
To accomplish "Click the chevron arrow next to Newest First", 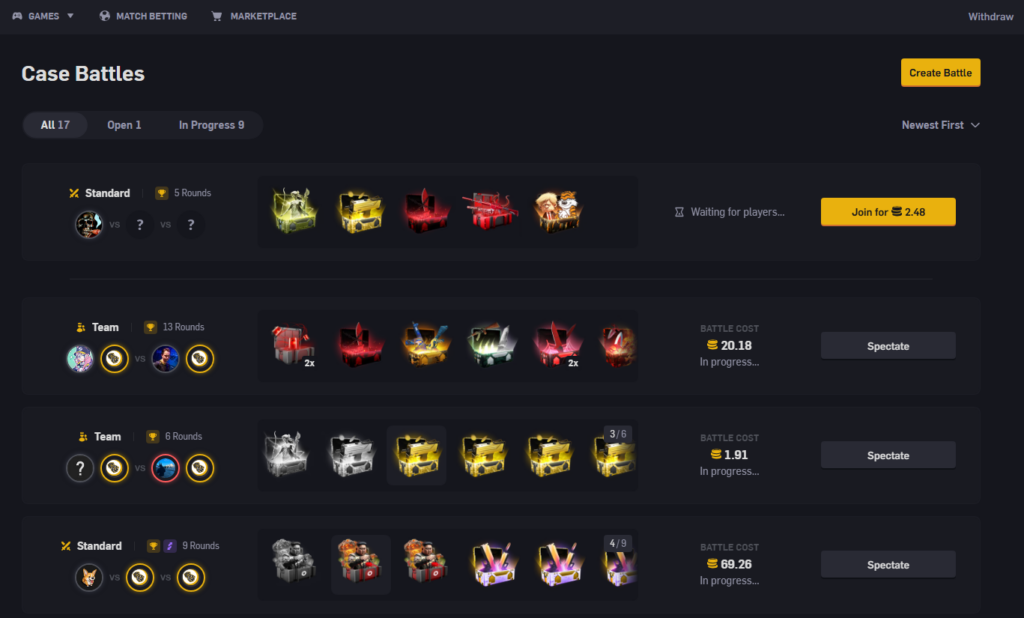I will pos(975,125).
